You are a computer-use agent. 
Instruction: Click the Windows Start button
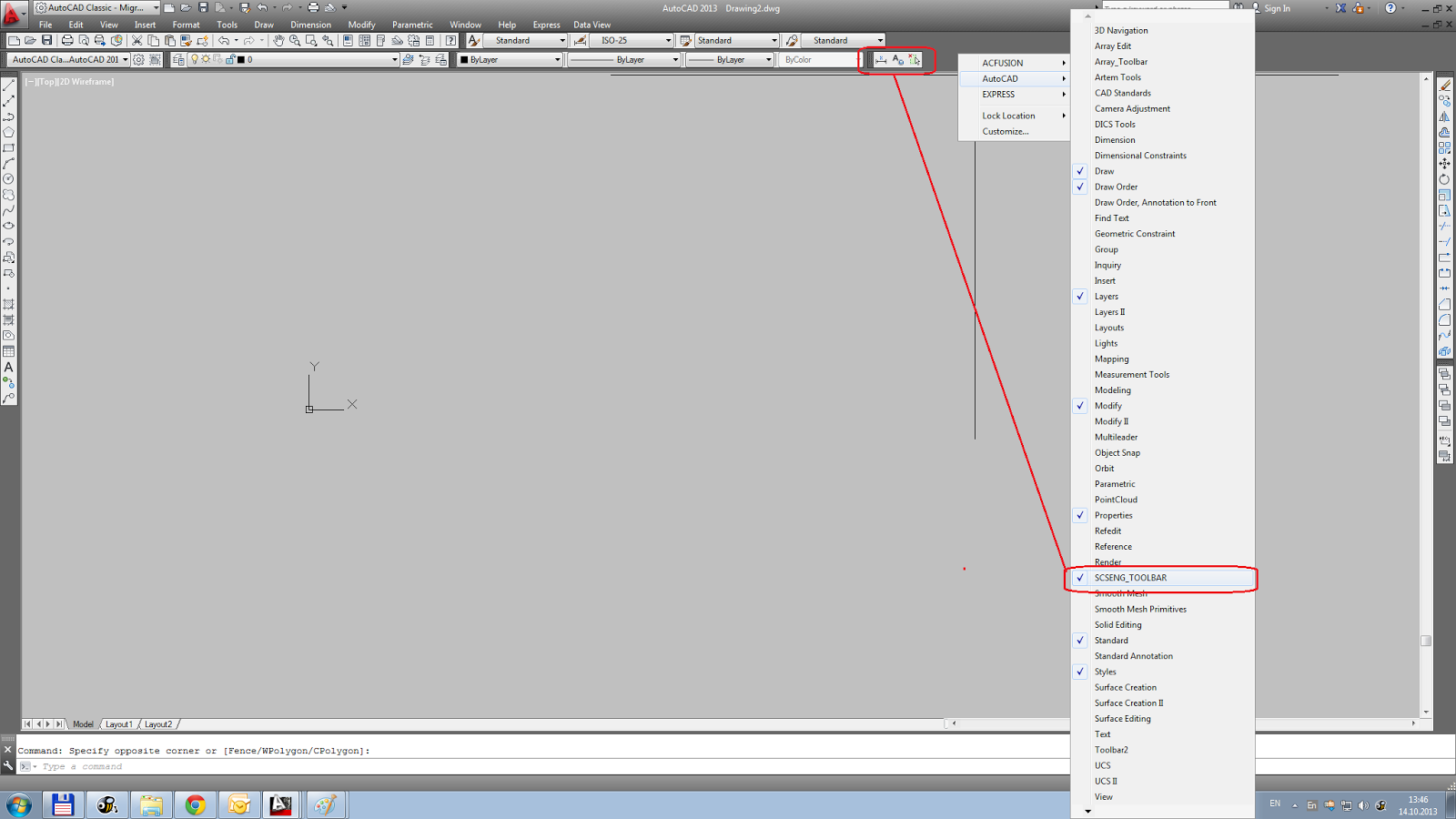[19, 805]
